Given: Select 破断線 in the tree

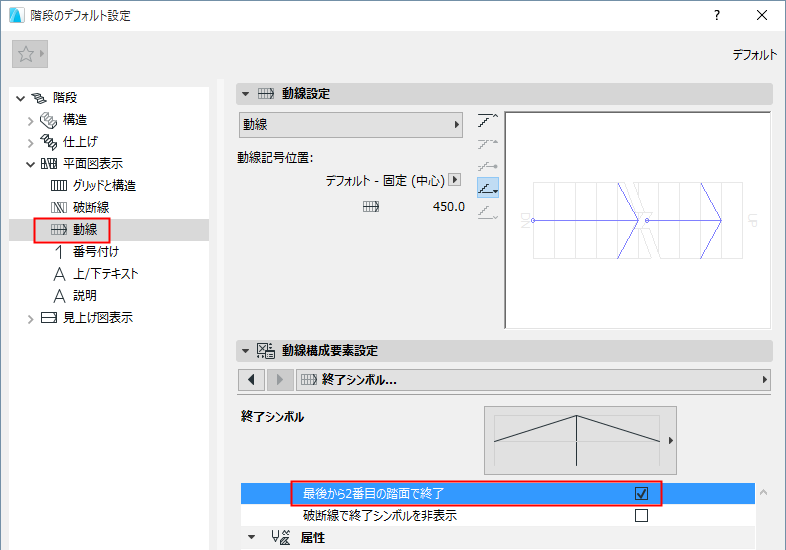Looking at the screenshot, I should [91, 208].
